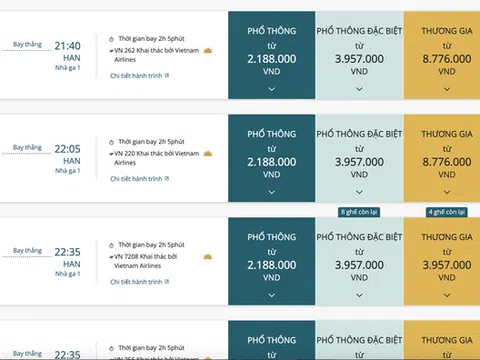
Task: Click clock icon beside VN 220 flight duration
Action: 111,142
